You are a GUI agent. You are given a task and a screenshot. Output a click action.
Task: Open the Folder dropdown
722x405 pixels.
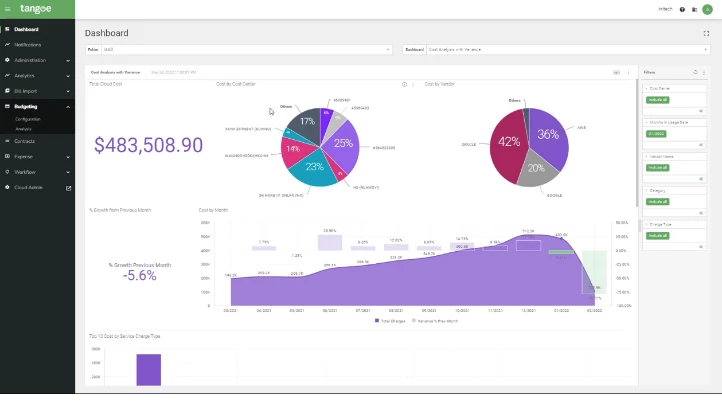(239, 49)
